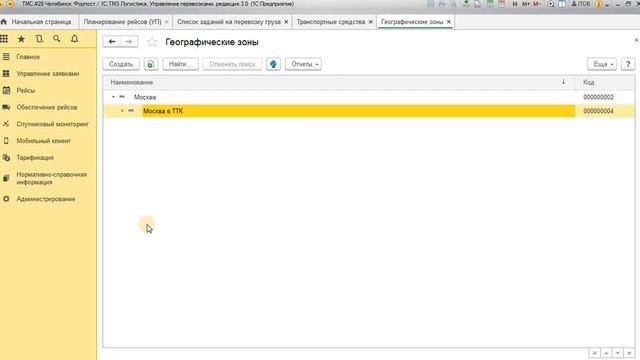Click code cell 000000002
The image size is (640, 360).
point(598,97)
